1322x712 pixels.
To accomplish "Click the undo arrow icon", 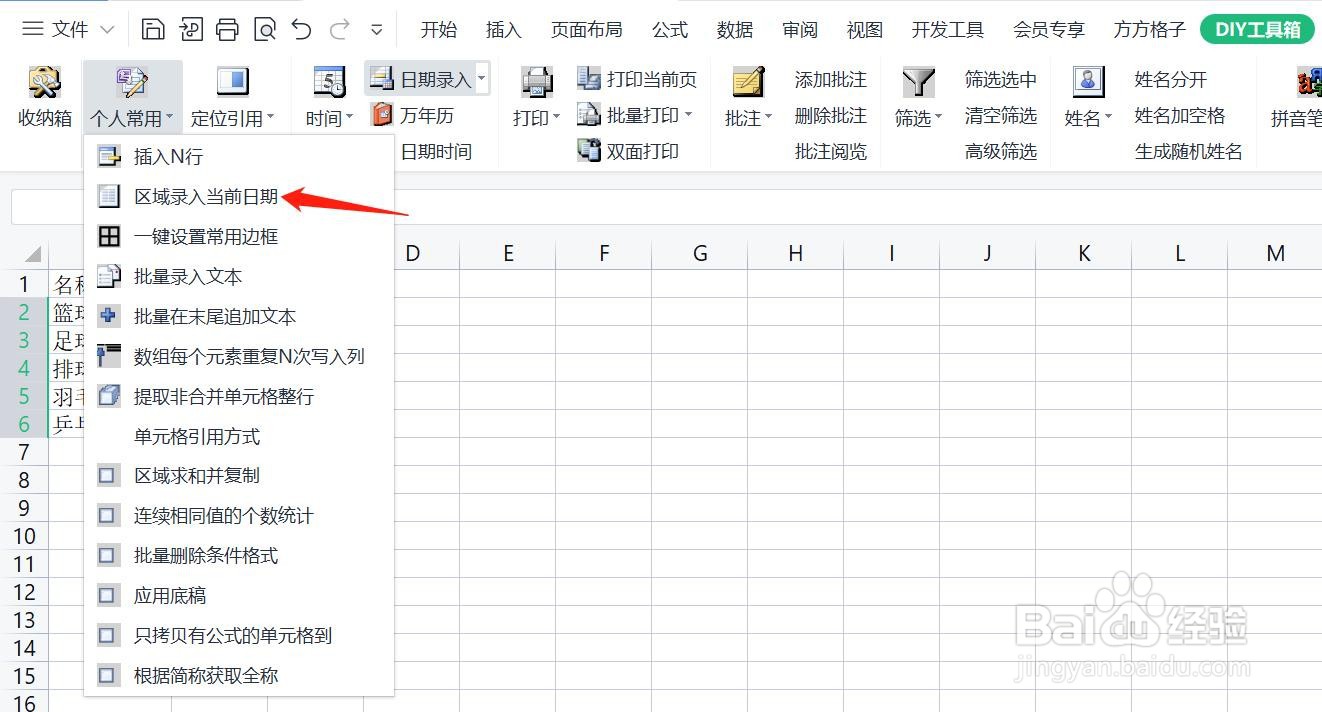I will (301, 30).
